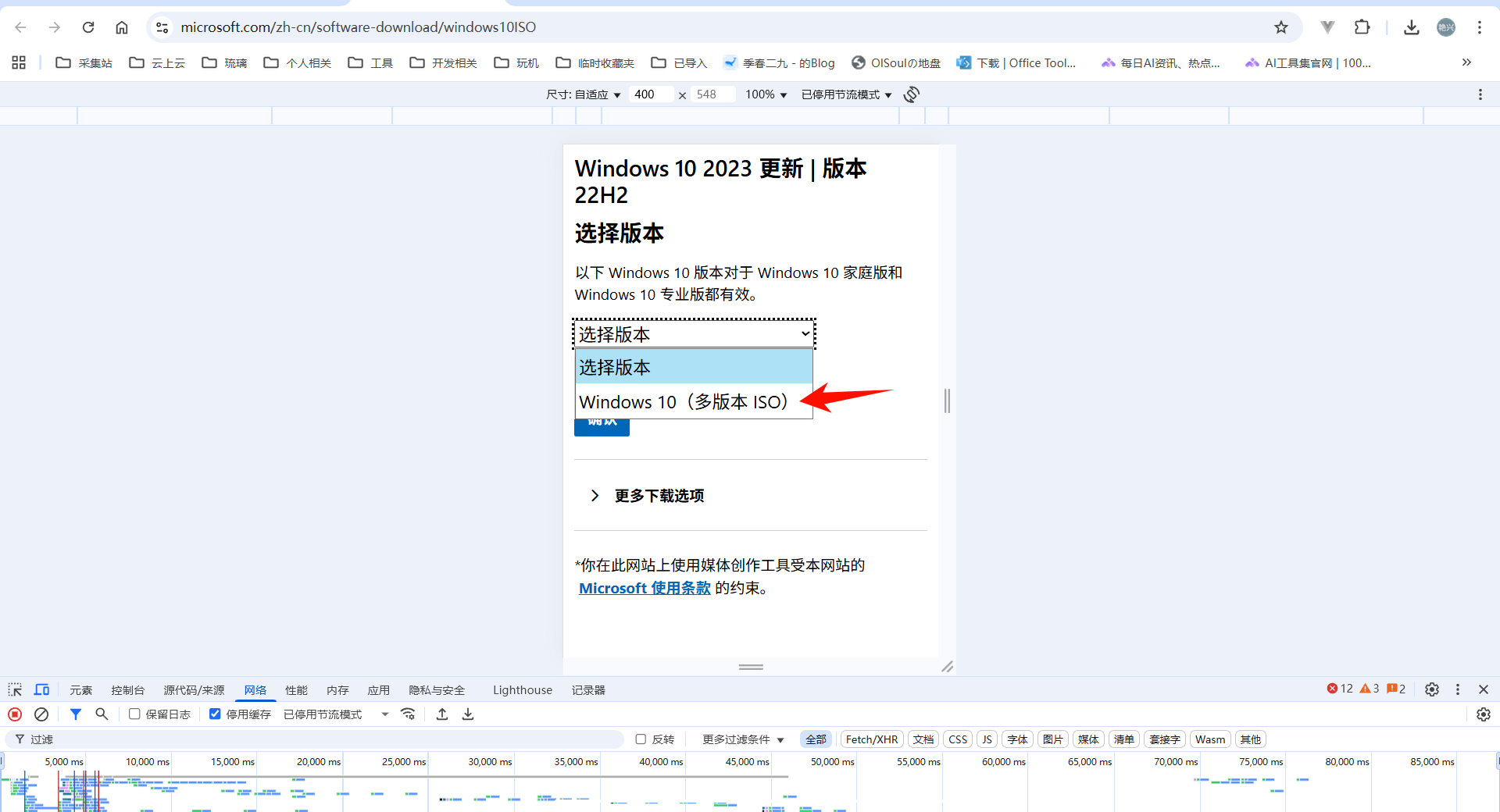Uncheck the 停用缓存 checkbox
1500x812 pixels.
coord(215,714)
